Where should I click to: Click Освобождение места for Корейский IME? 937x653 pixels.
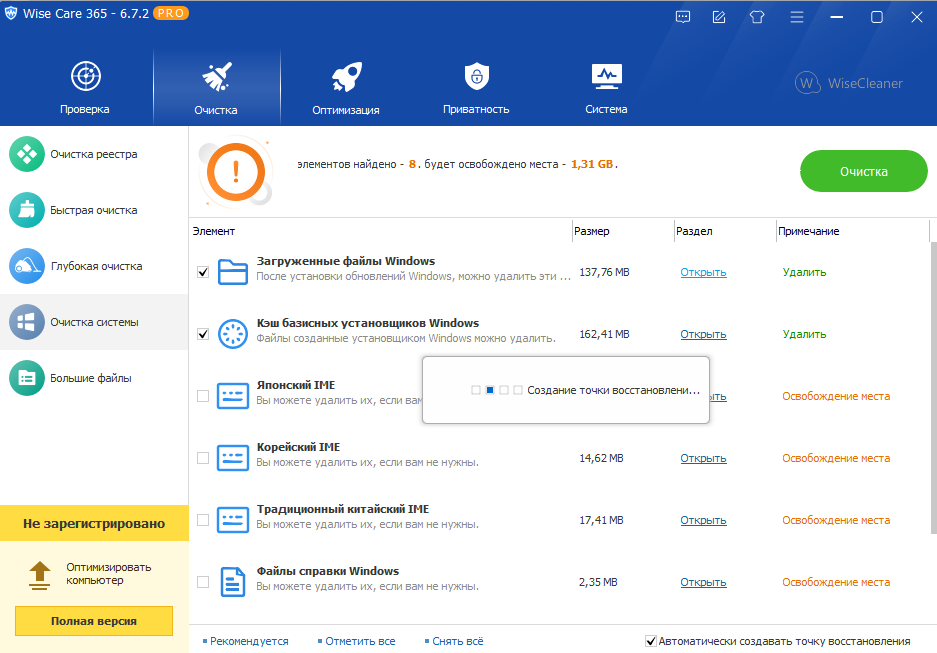836,458
